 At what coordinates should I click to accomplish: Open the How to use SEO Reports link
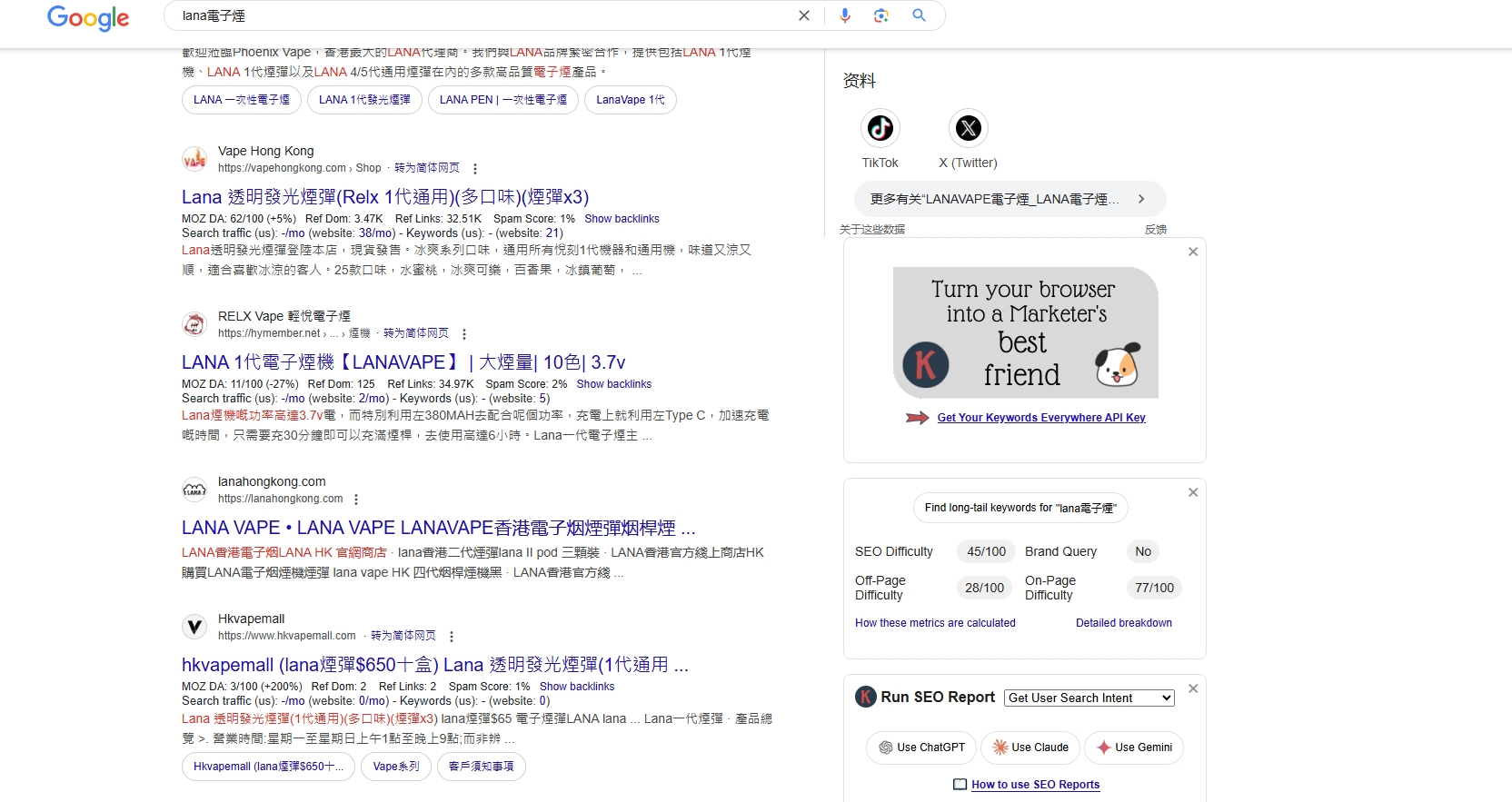click(x=1036, y=785)
